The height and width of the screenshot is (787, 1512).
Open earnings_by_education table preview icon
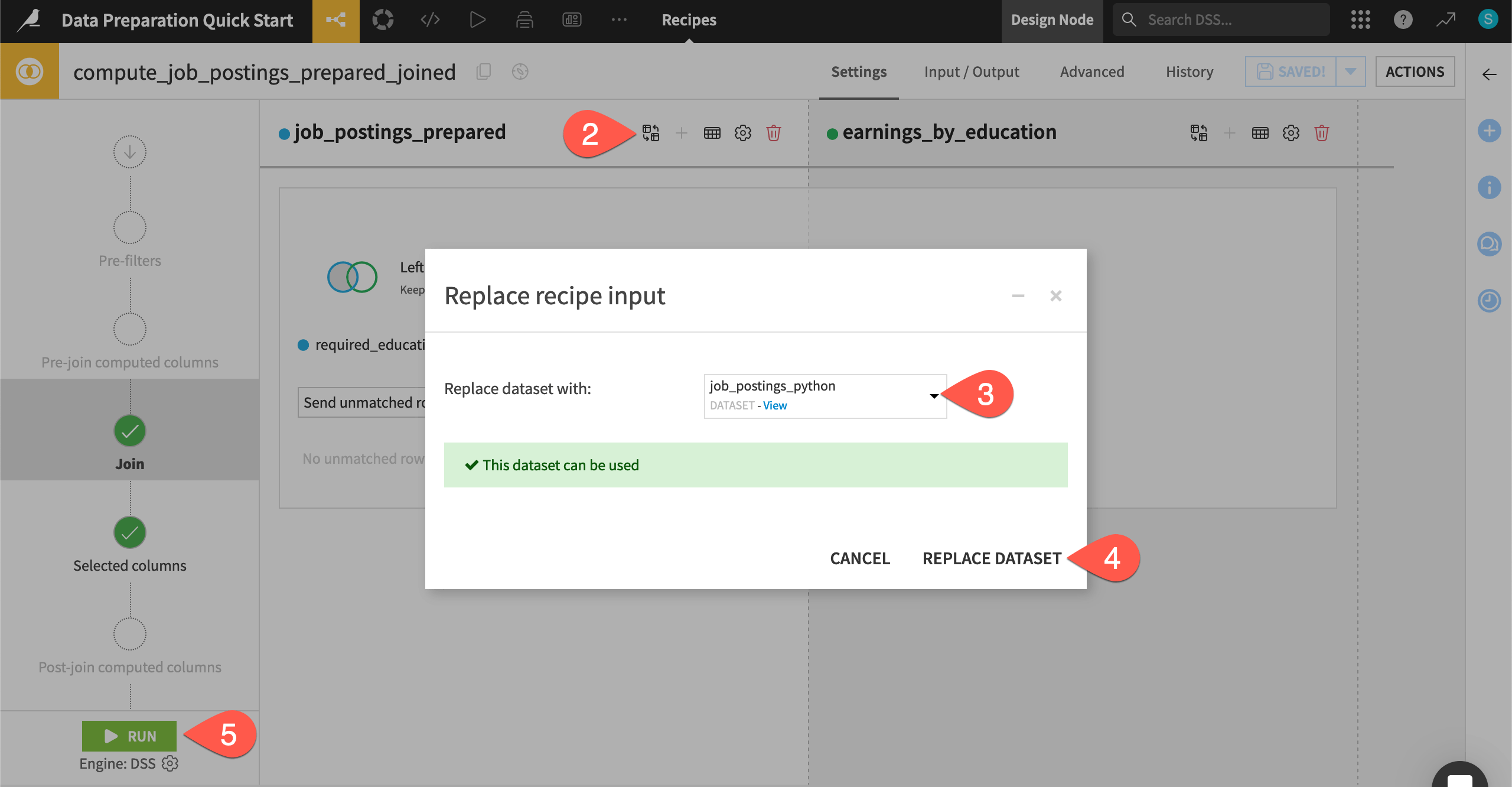tap(1260, 133)
